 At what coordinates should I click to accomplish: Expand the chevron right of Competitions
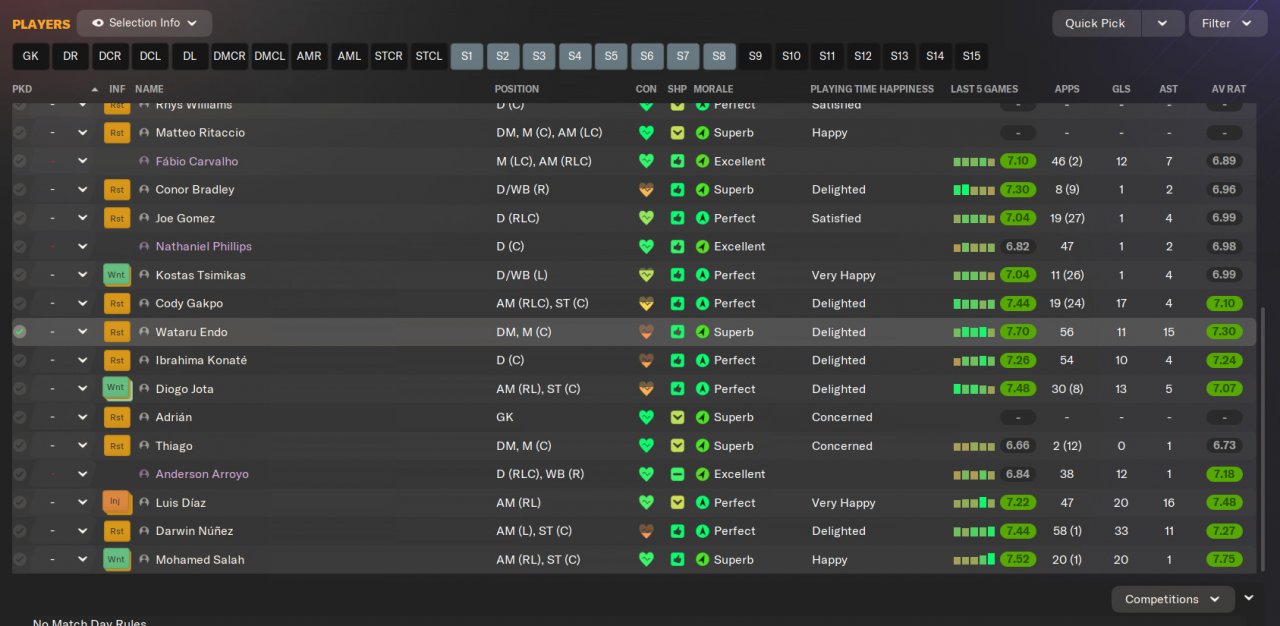1249,598
